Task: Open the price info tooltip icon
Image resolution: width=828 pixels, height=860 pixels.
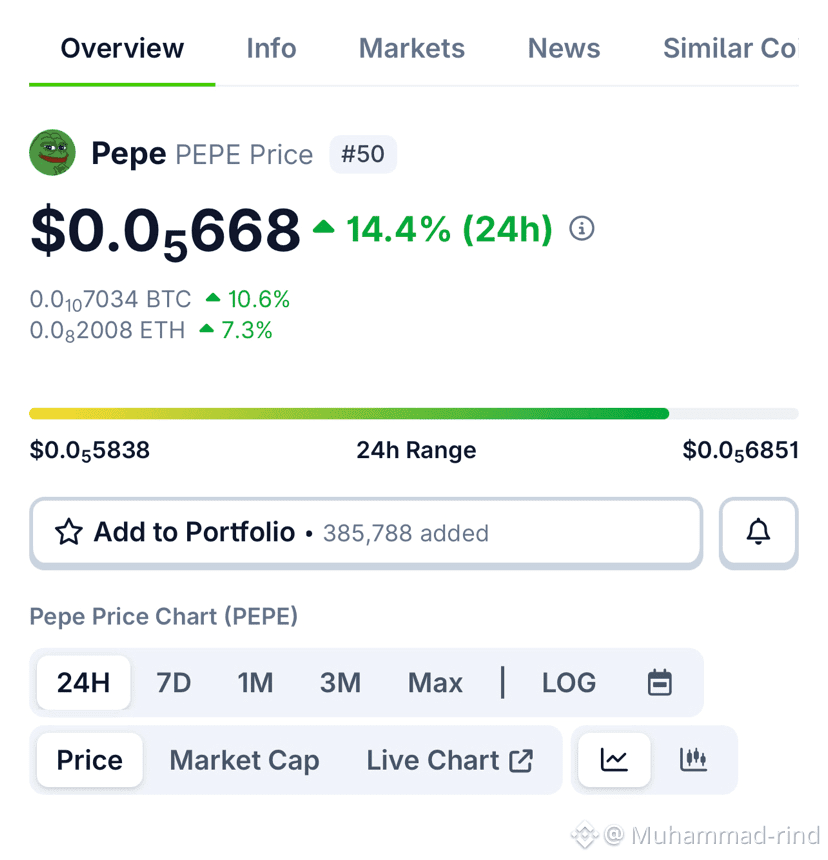Action: [581, 229]
